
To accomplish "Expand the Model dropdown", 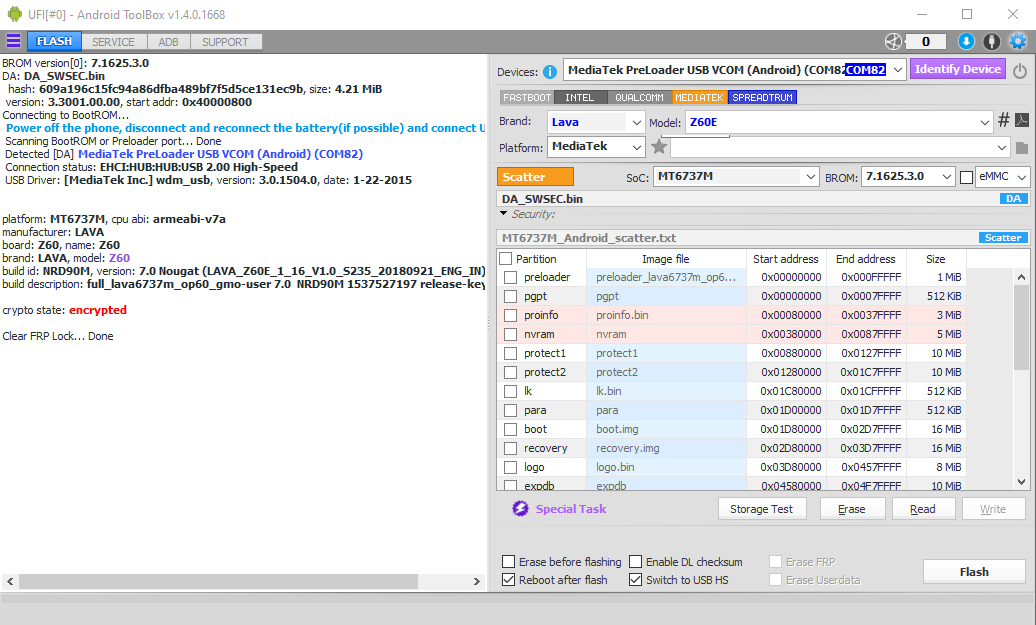I will [984, 122].
